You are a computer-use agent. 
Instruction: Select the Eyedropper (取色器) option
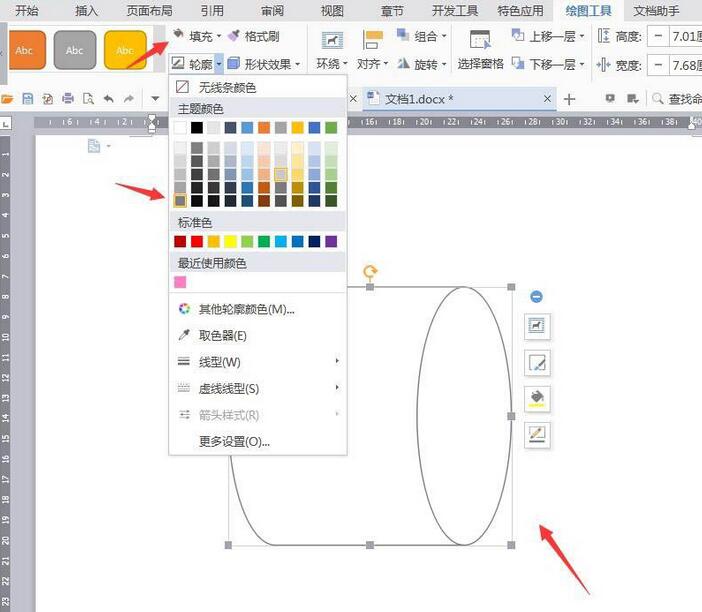click(x=257, y=335)
